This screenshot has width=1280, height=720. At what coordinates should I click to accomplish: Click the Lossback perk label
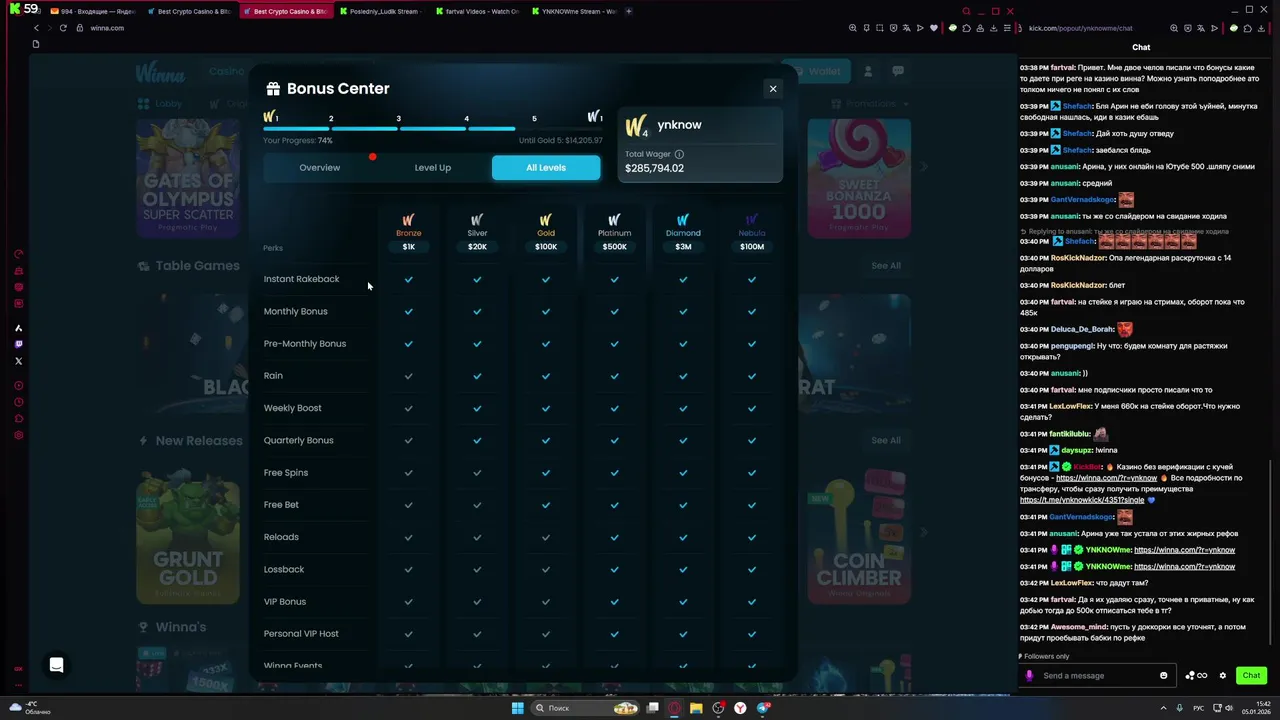pyautogui.click(x=283, y=569)
